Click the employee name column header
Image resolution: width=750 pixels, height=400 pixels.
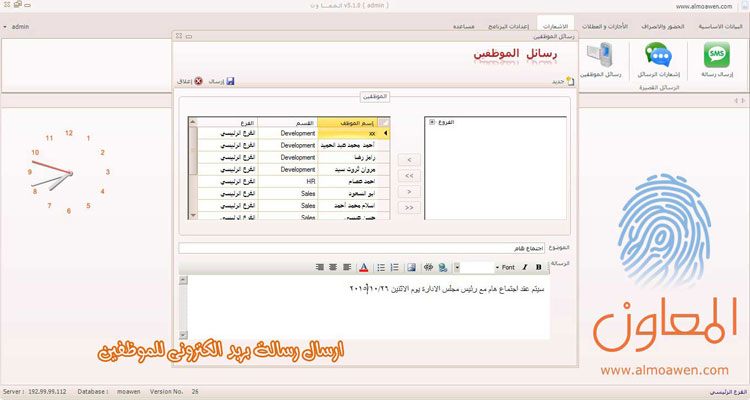[x=347, y=123]
